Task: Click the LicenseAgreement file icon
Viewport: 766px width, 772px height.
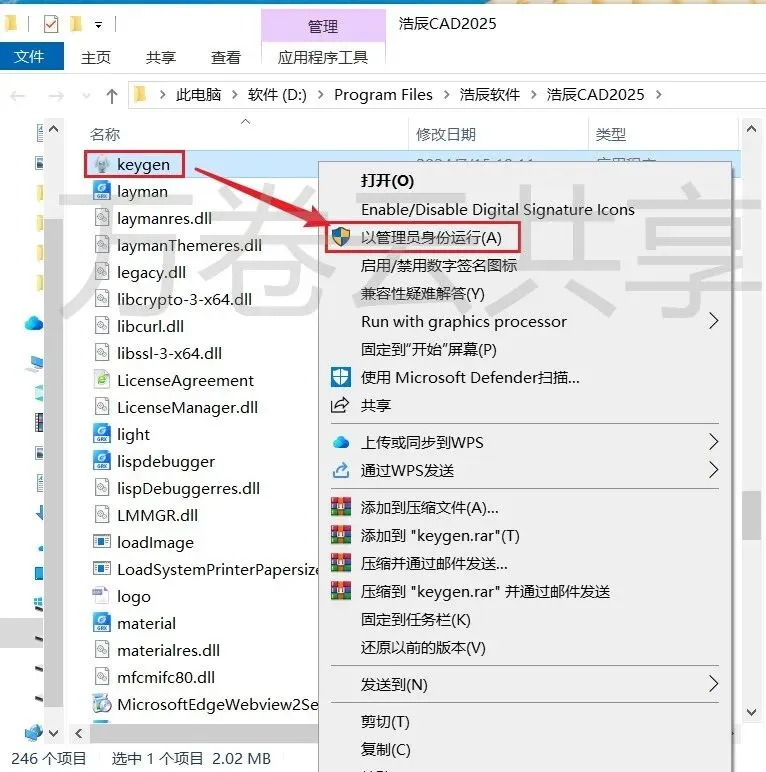Action: (102, 380)
